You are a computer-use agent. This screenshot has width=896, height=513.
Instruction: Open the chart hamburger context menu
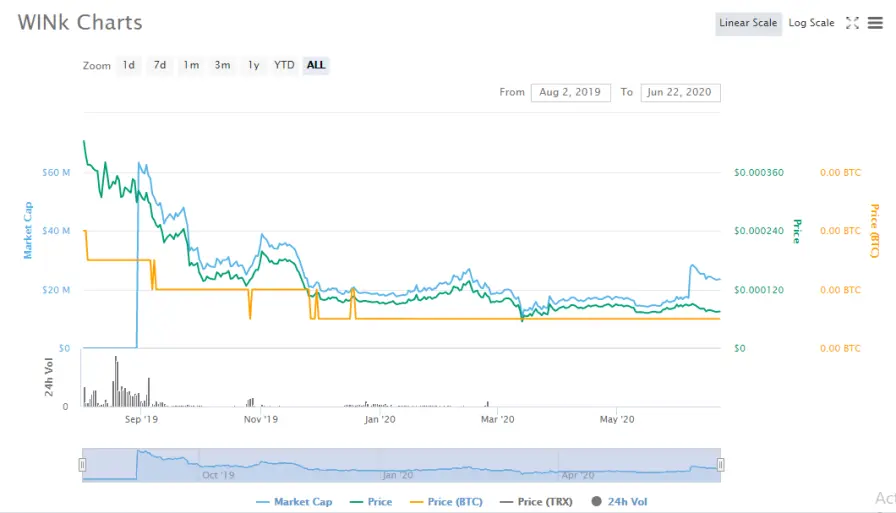[x=875, y=23]
